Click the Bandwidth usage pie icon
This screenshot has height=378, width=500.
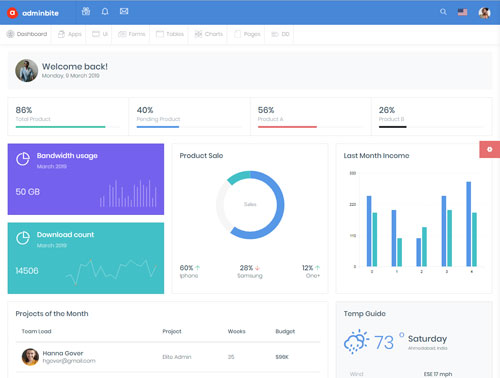pos(23,159)
